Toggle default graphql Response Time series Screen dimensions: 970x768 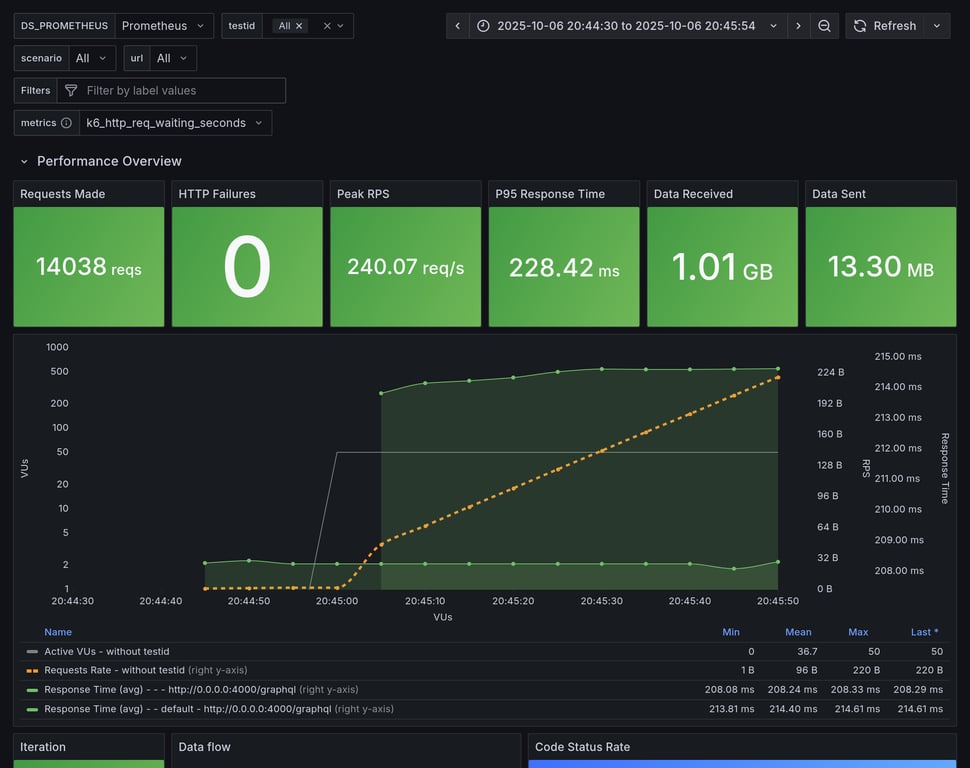(187, 709)
